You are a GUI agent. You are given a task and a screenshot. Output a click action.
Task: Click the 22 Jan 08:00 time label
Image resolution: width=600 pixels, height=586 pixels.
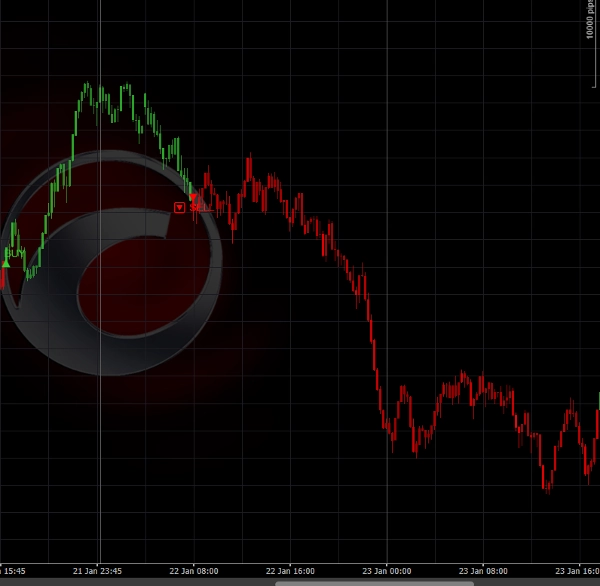coord(194,571)
